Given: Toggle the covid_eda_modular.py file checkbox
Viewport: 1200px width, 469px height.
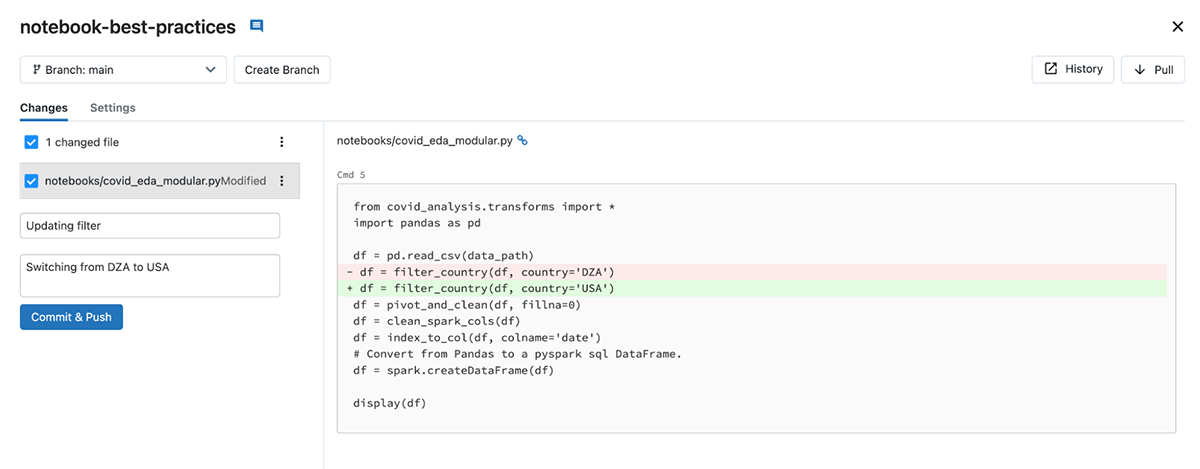Looking at the screenshot, I should [31, 181].
